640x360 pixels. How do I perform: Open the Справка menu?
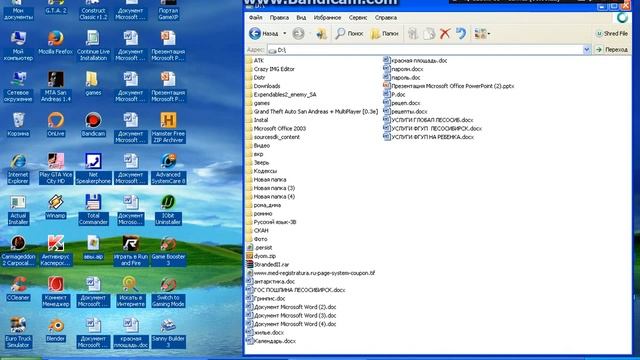pyautogui.click(x=386, y=18)
